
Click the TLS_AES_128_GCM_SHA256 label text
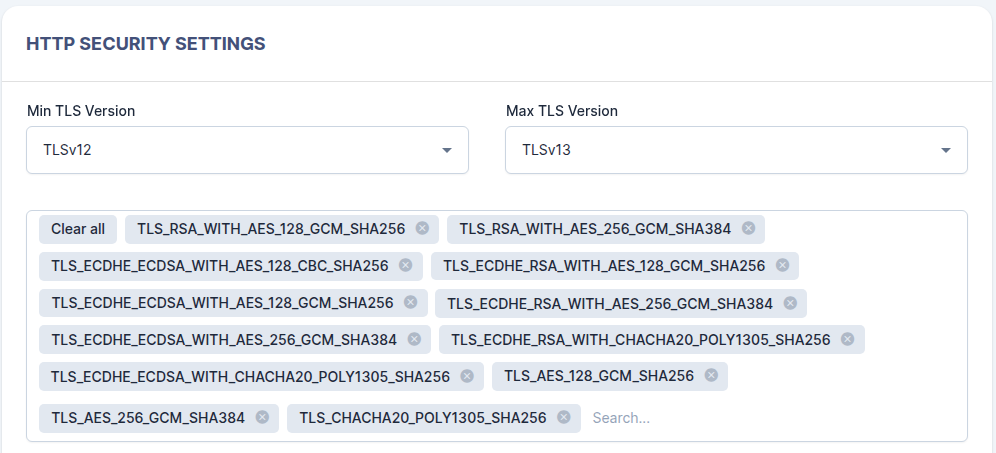[599, 376]
